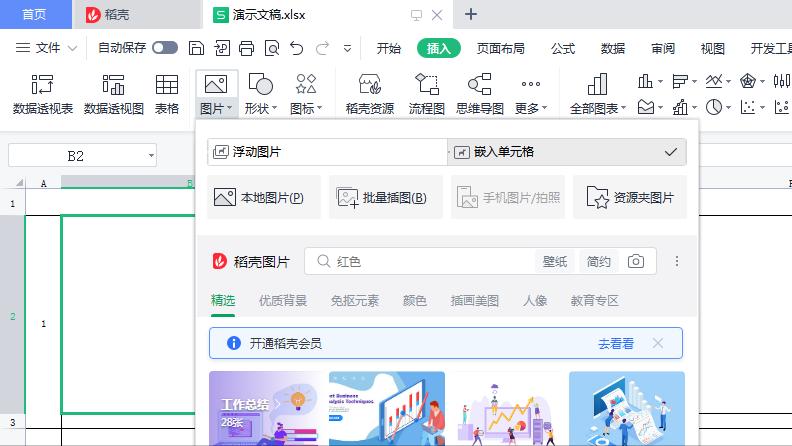This screenshot has width=792, height=446.
Task: Expand the 文件 menu chevron
Action: click(x=73, y=48)
